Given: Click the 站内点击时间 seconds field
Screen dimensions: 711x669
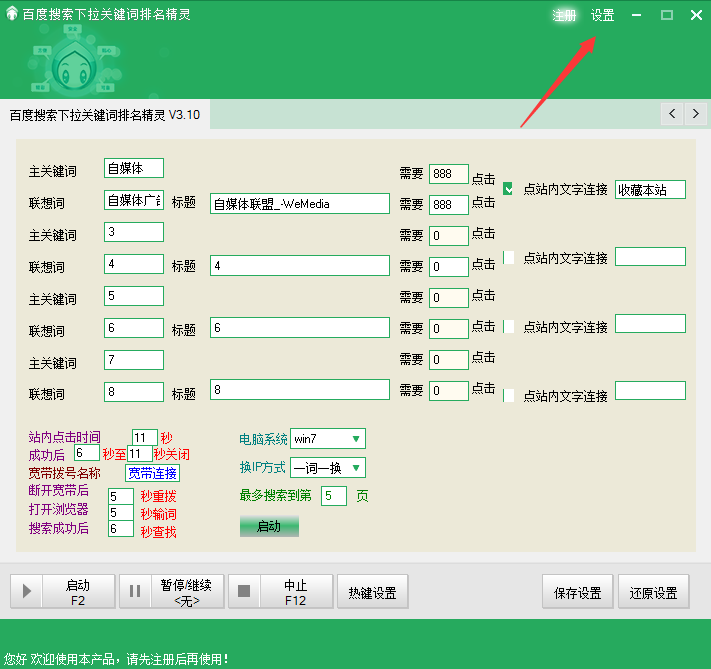Looking at the screenshot, I should pos(145,438).
